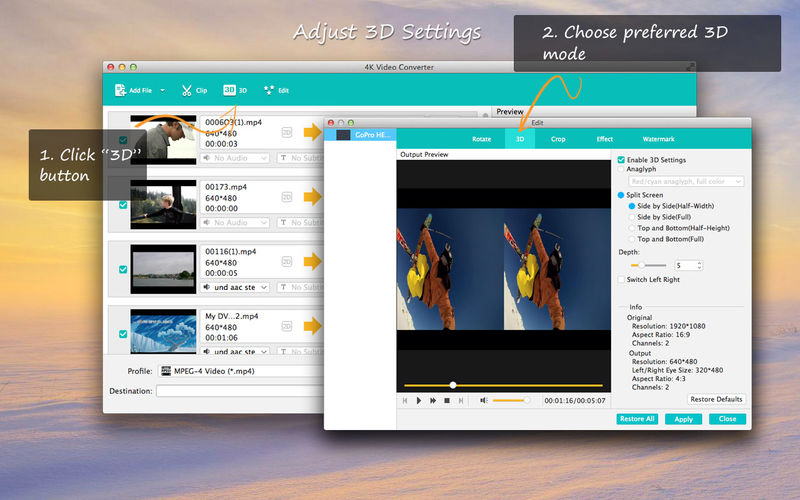Uncheck Enable 3D Settings
Image resolution: width=800 pixels, height=500 pixels.
click(x=621, y=160)
